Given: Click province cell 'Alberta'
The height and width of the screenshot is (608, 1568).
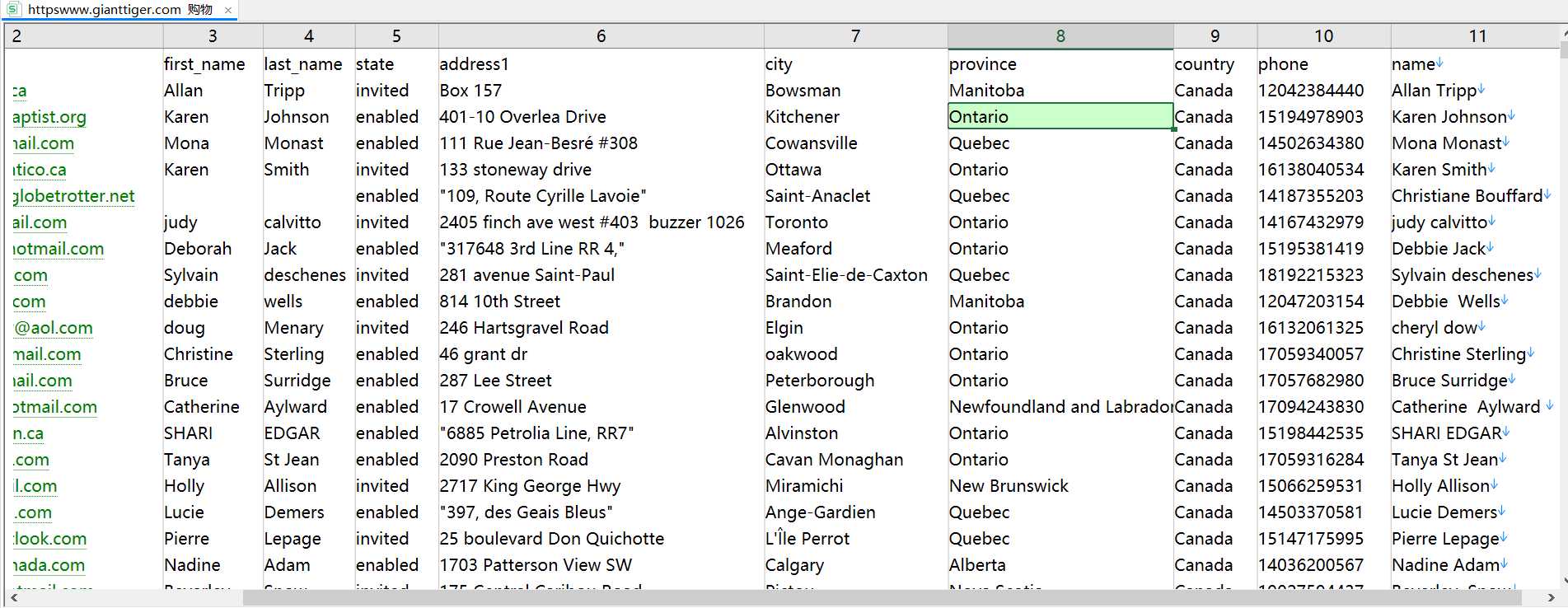Looking at the screenshot, I should pyautogui.click(x=1060, y=565).
